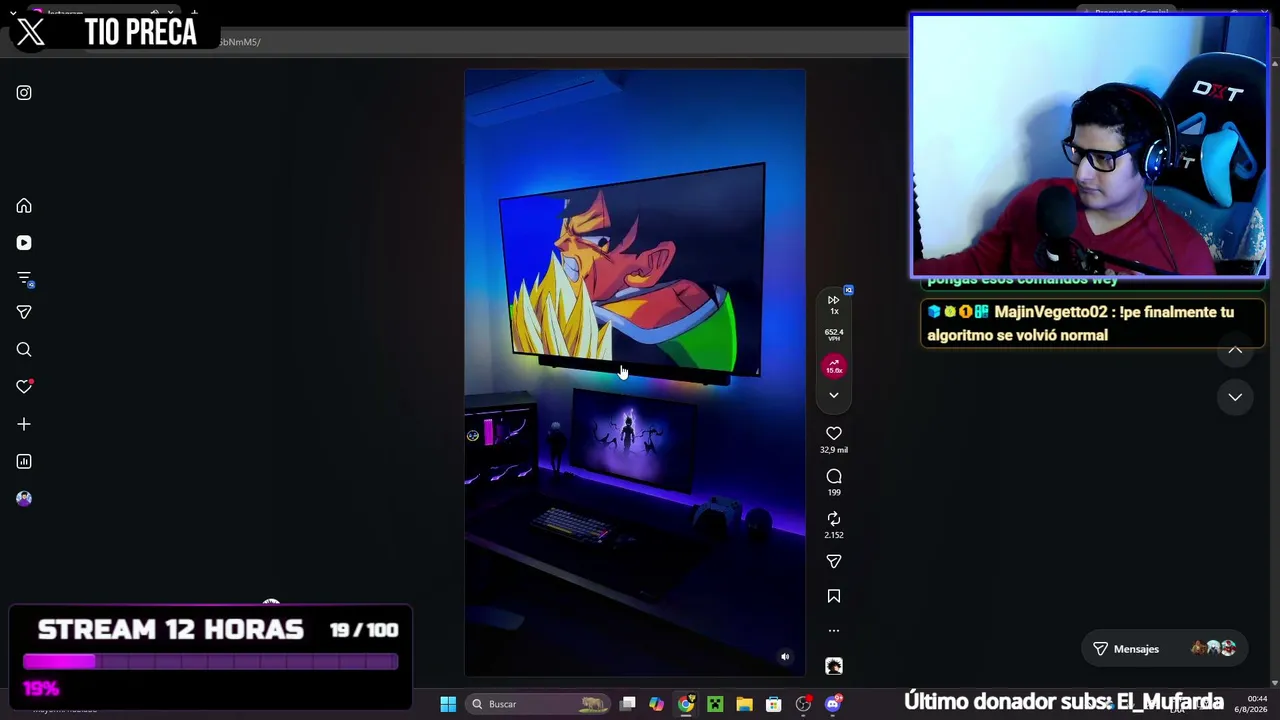
Task: Click the reel video to pause it
Action: coord(635,373)
